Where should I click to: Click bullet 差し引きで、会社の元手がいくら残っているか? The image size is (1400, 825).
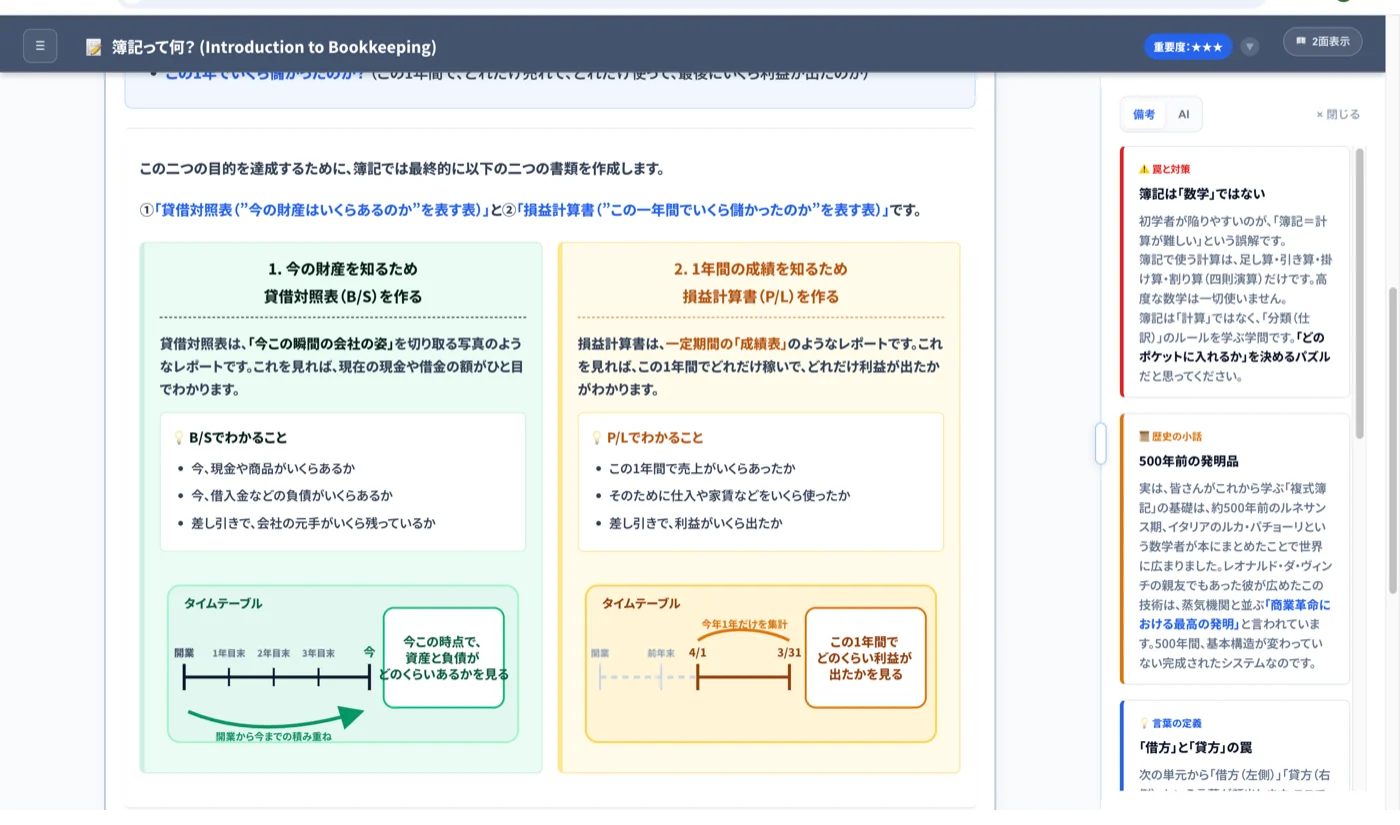313,523
